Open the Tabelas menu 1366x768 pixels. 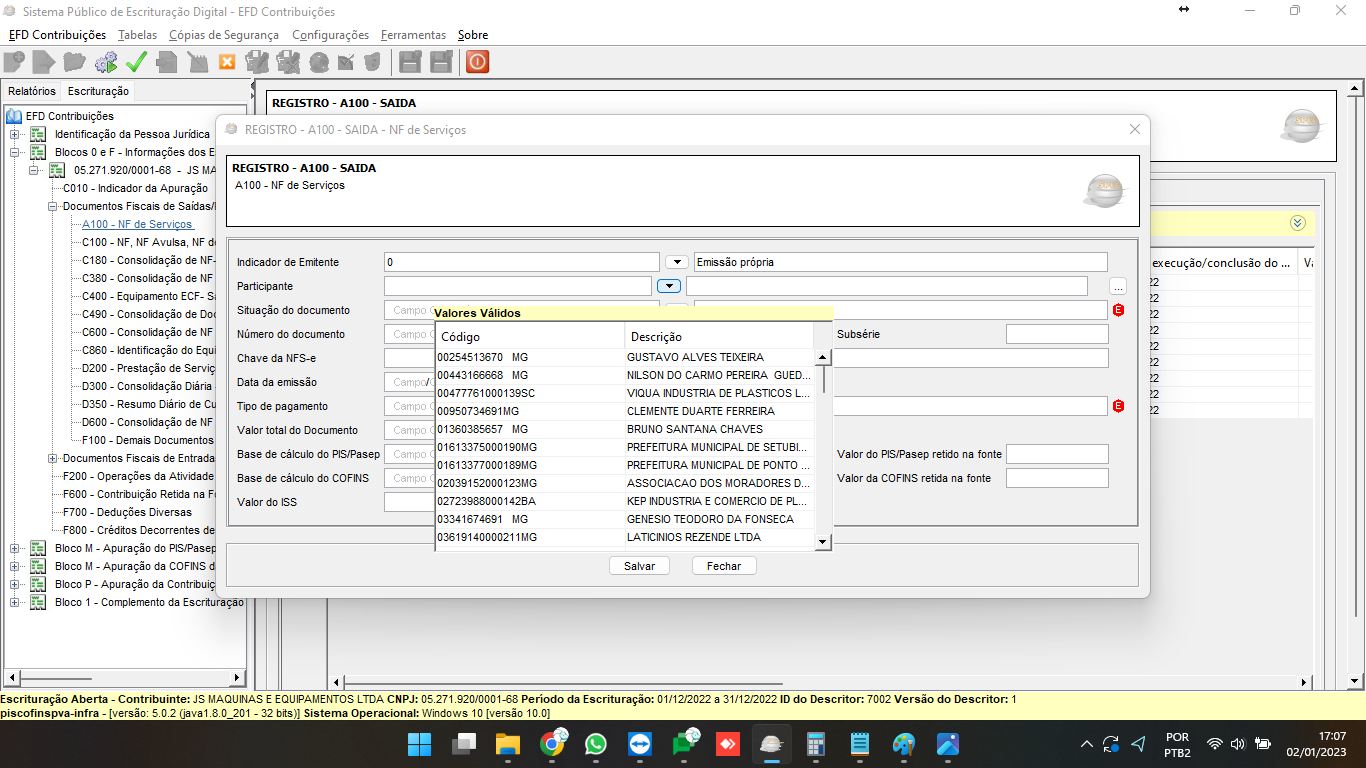coord(137,35)
